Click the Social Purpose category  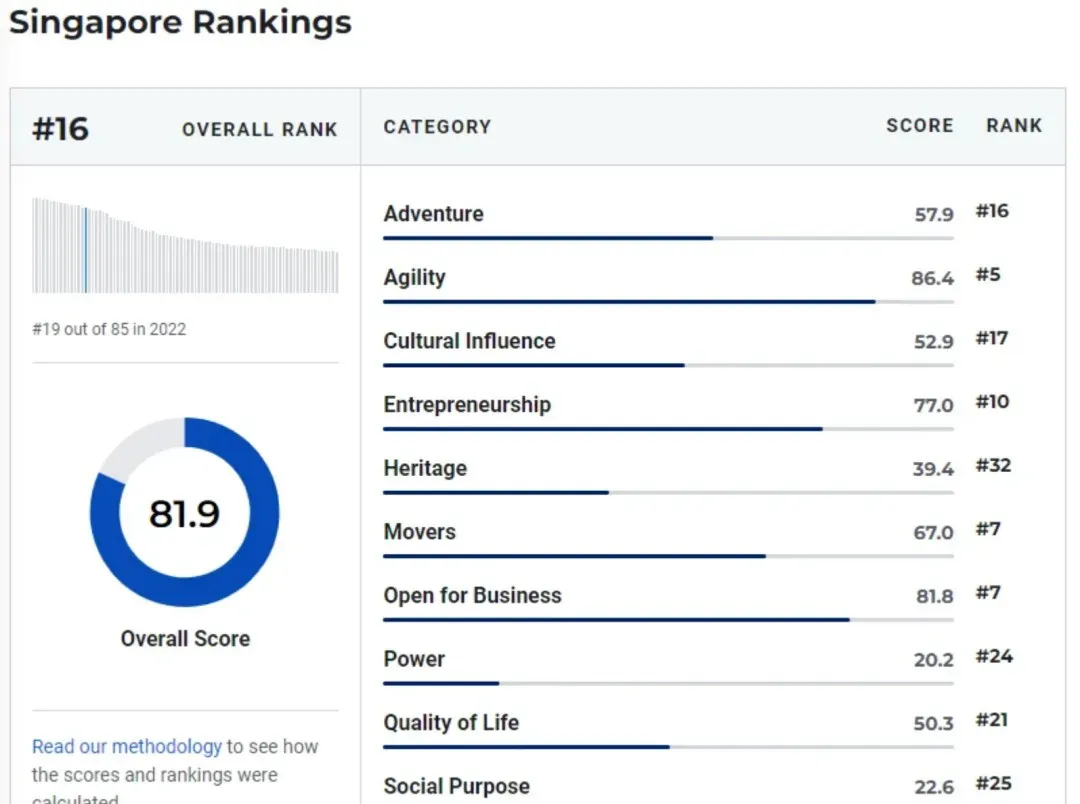pyautogui.click(x=457, y=786)
